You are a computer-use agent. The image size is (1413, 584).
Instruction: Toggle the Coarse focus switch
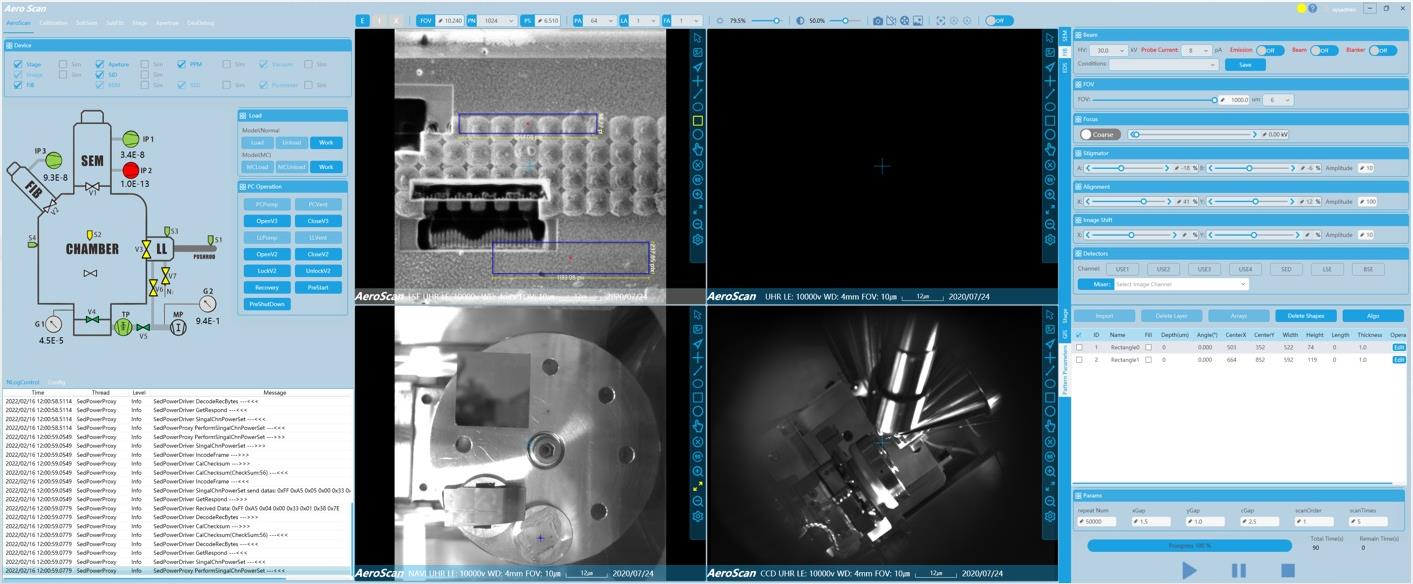[1099, 134]
